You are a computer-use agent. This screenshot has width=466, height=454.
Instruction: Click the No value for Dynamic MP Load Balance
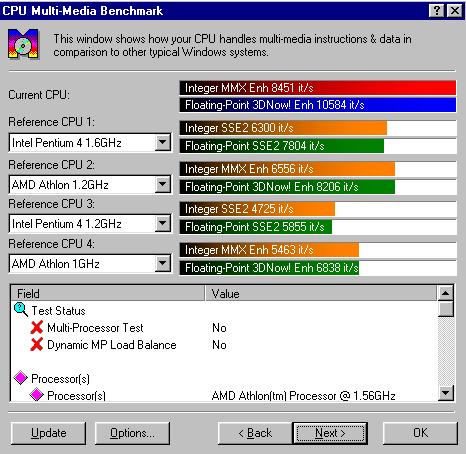point(219,345)
